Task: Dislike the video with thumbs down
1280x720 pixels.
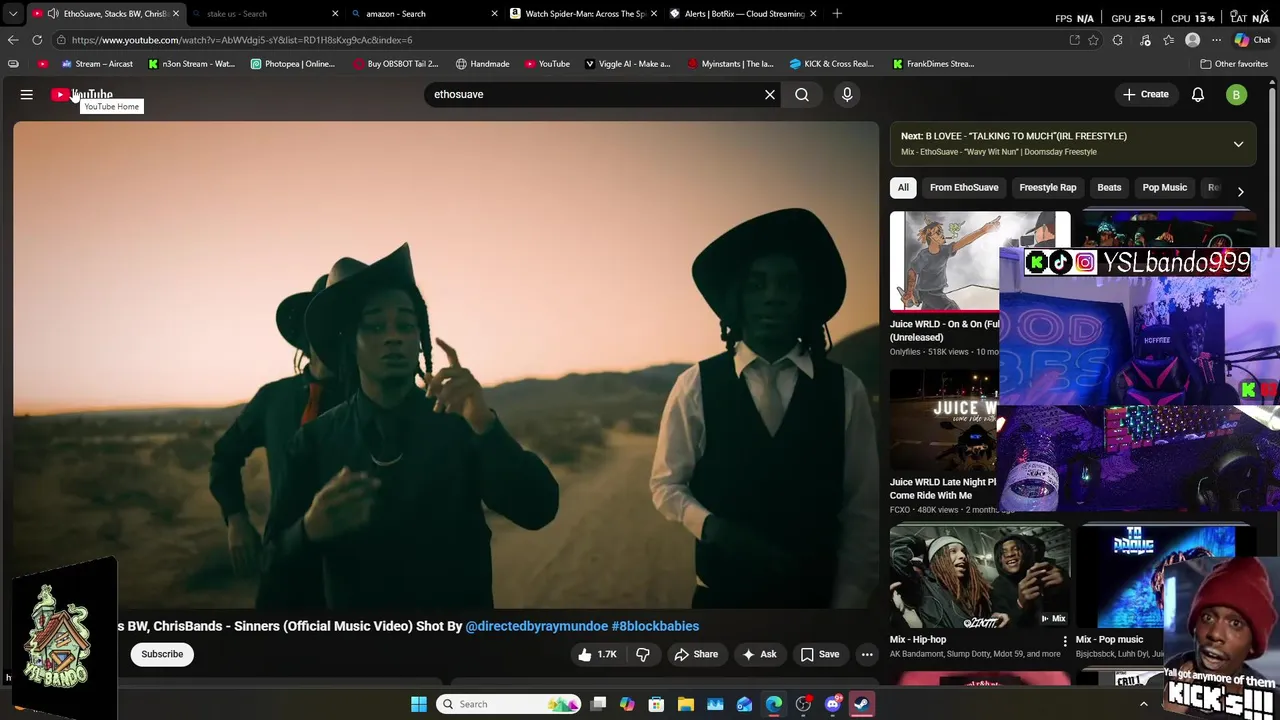Action: pyautogui.click(x=643, y=654)
